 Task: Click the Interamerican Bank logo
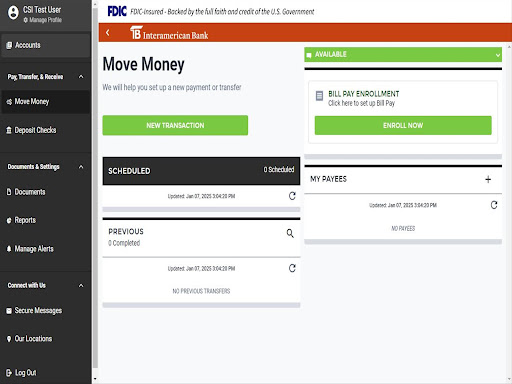click(x=169, y=33)
